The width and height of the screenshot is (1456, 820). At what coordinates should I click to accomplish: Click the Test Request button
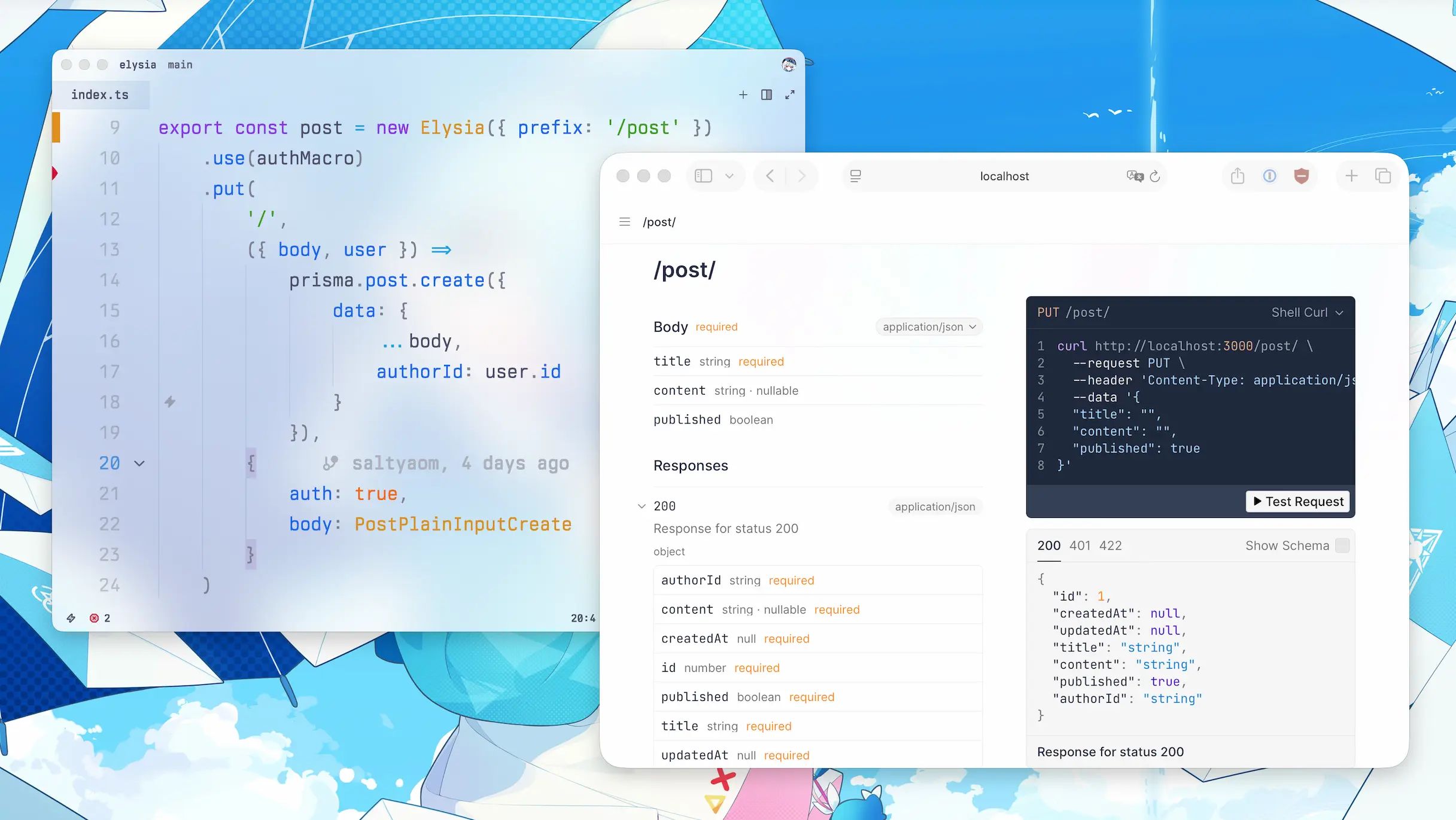(x=1297, y=501)
